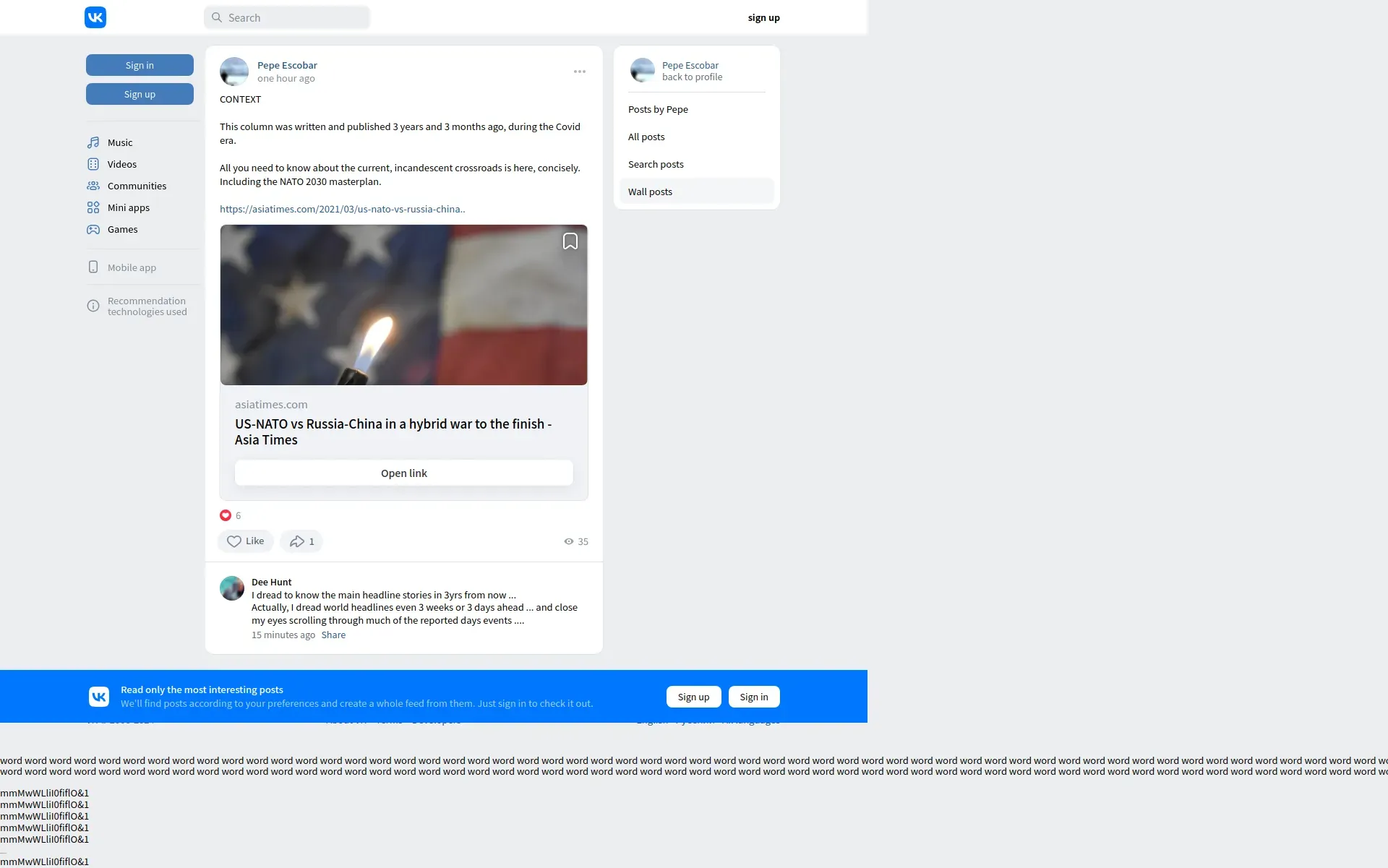Go to Communities icon in sidebar

[x=93, y=186]
